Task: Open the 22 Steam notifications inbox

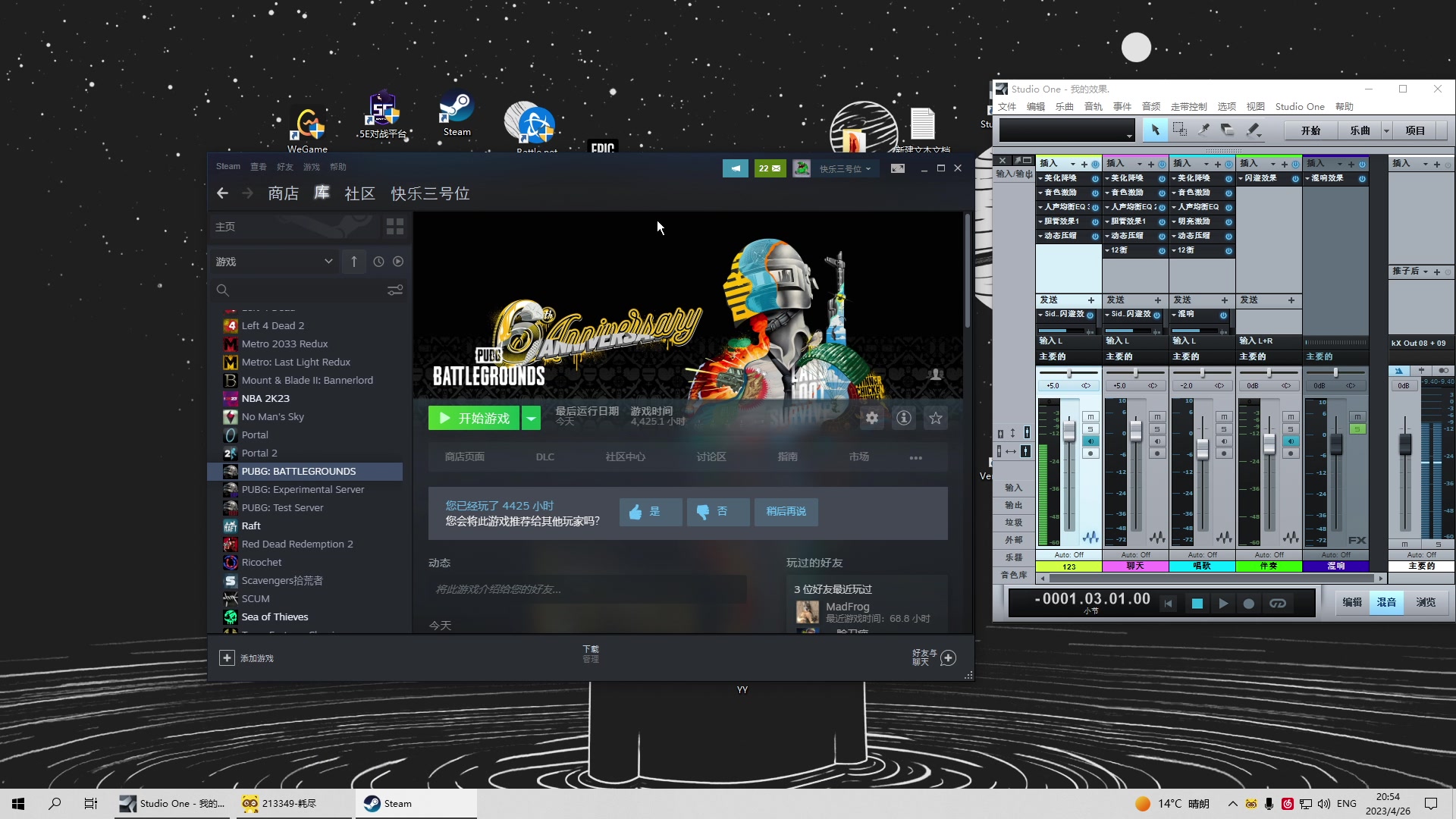Action: click(770, 168)
